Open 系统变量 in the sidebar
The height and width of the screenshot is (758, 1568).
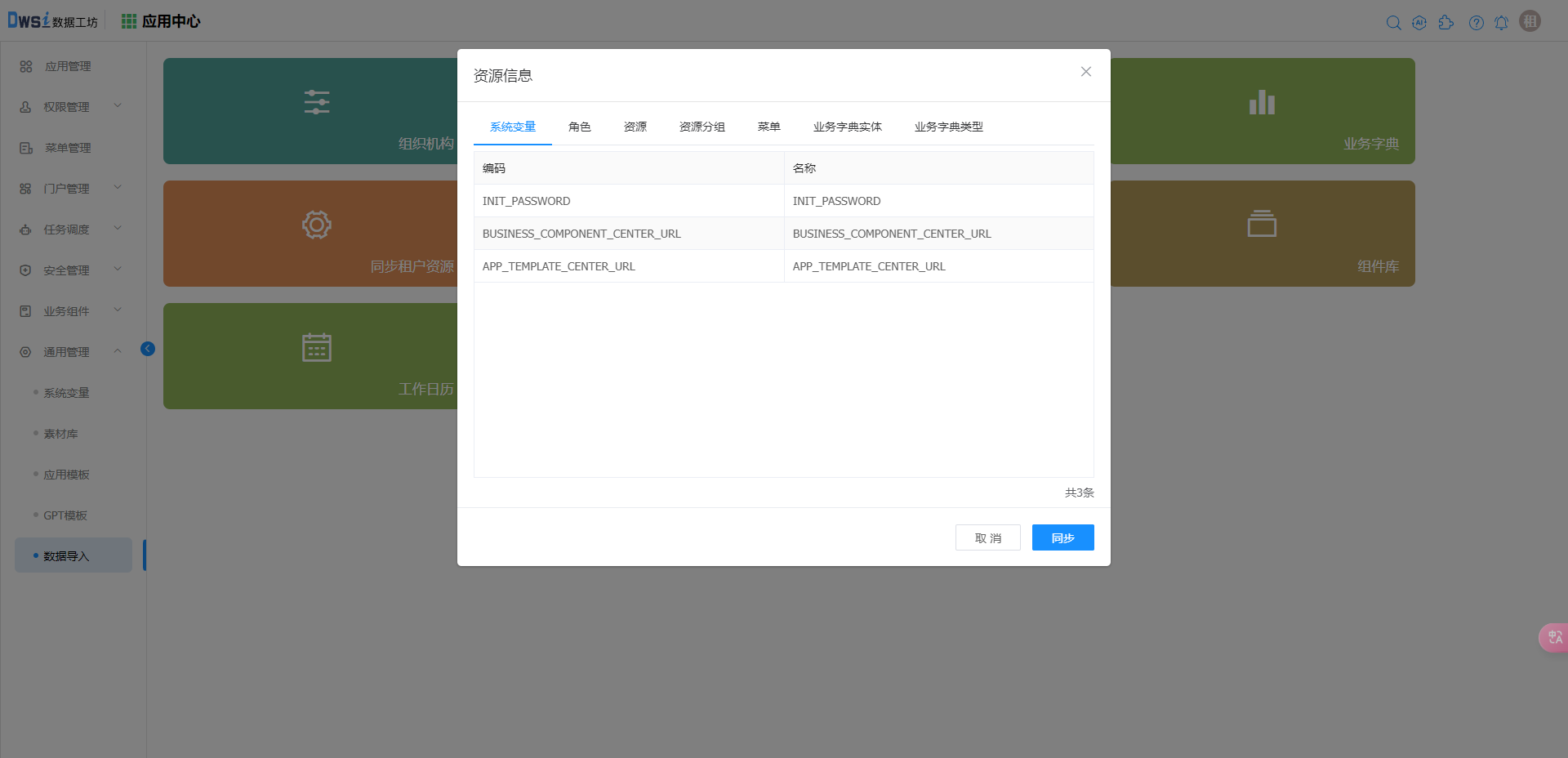pos(66,393)
